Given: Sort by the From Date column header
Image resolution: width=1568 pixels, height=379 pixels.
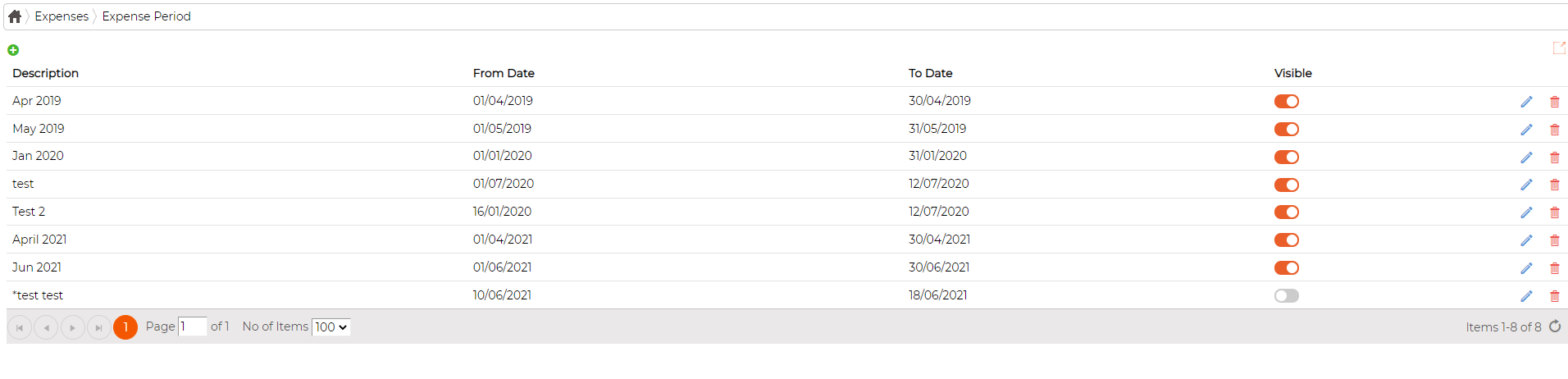Looking at the screenshot, I should click(x=504, y=73).
